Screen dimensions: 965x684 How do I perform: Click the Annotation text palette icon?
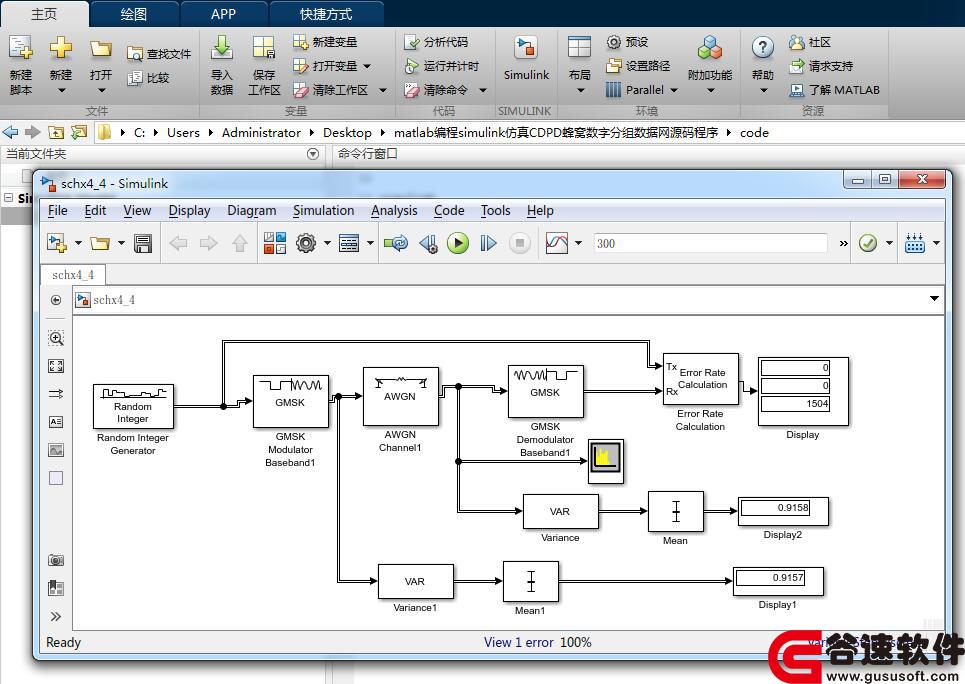56,422
